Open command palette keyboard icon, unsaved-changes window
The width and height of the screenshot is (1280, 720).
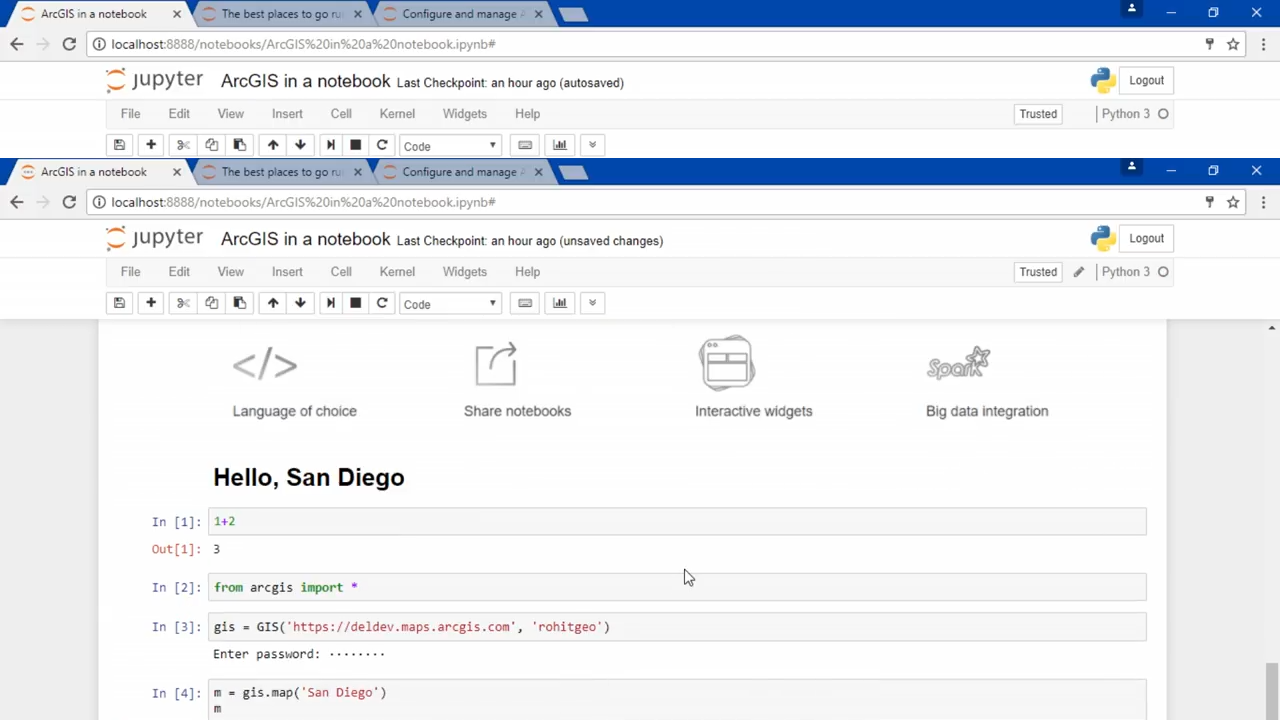pos(525,303)
